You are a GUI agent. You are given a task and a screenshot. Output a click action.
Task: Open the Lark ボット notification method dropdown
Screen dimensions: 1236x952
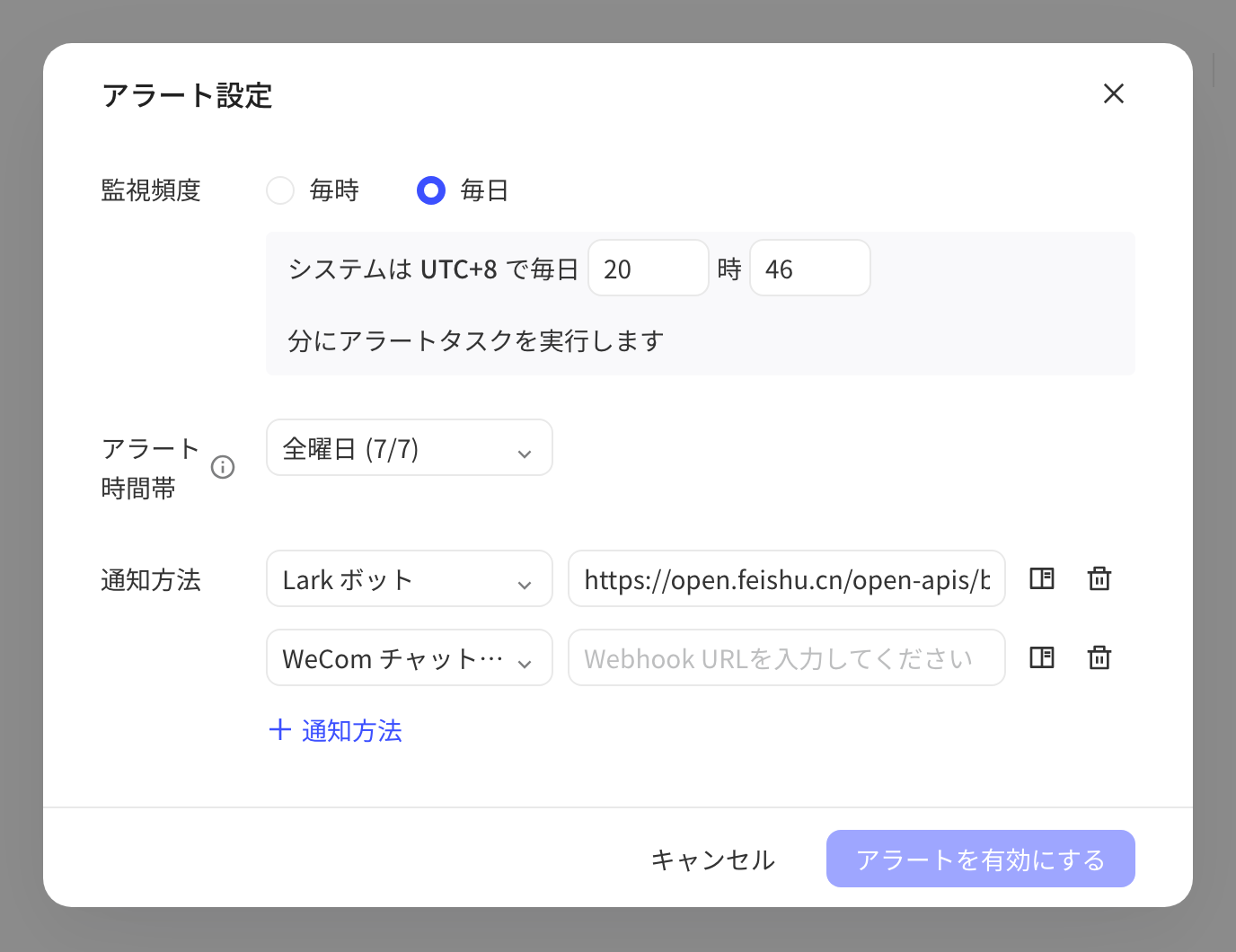(410, 578)
